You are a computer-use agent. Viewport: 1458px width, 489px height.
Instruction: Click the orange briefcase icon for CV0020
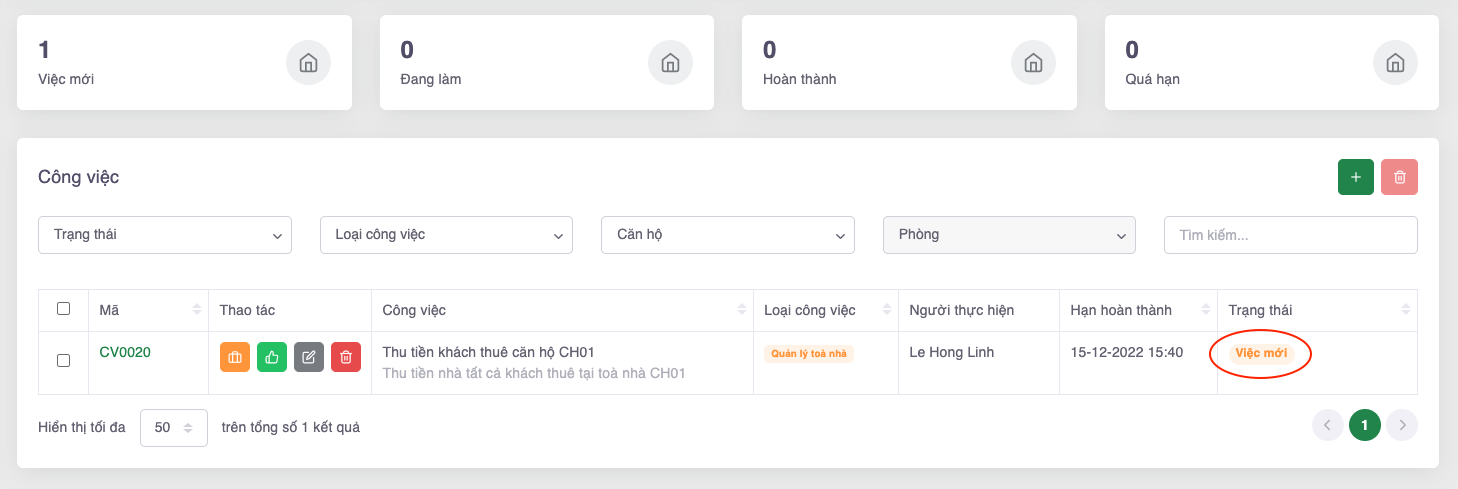(235, 357)
